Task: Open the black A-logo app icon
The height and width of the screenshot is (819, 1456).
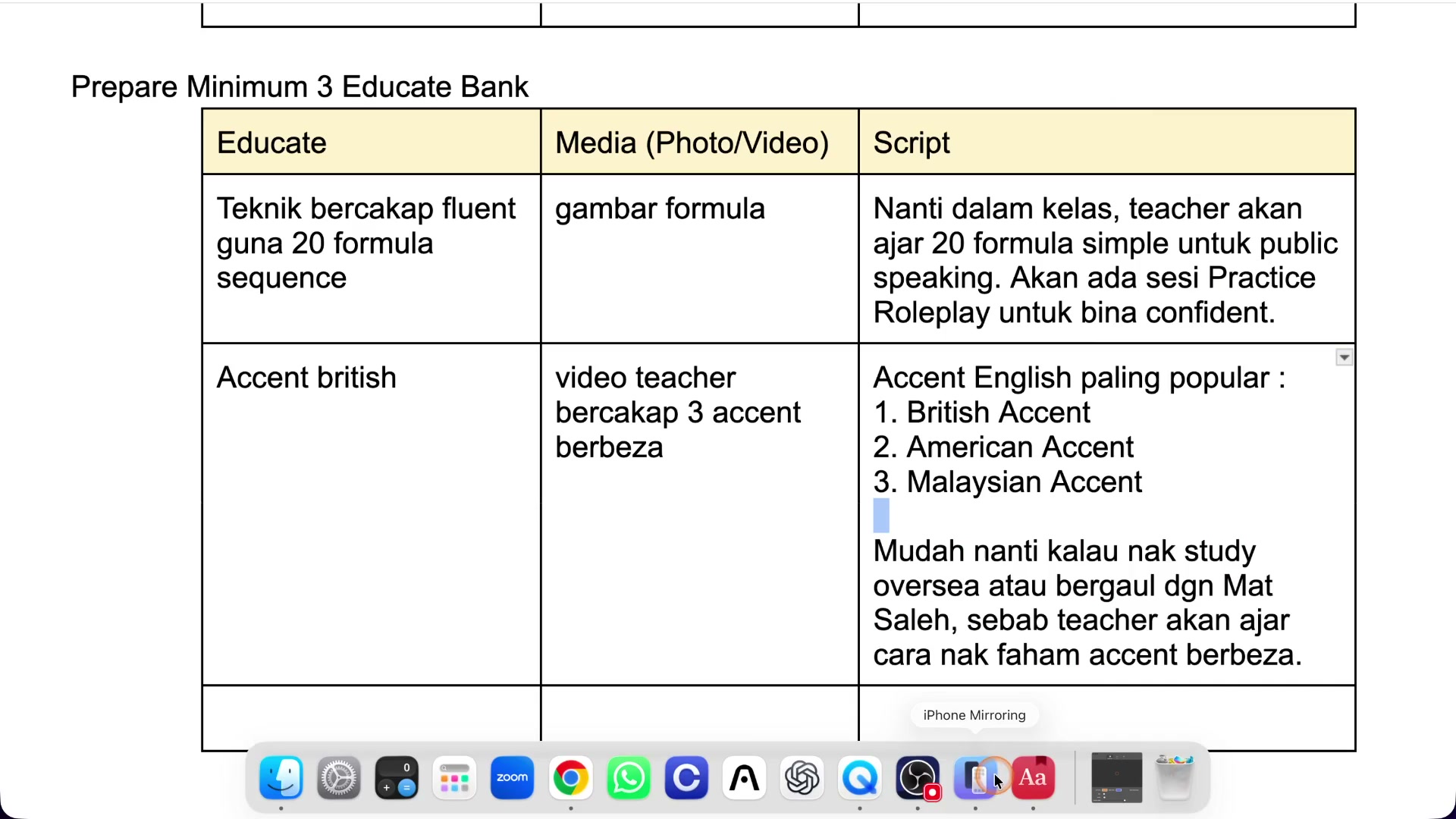Action: click(744, 778)
